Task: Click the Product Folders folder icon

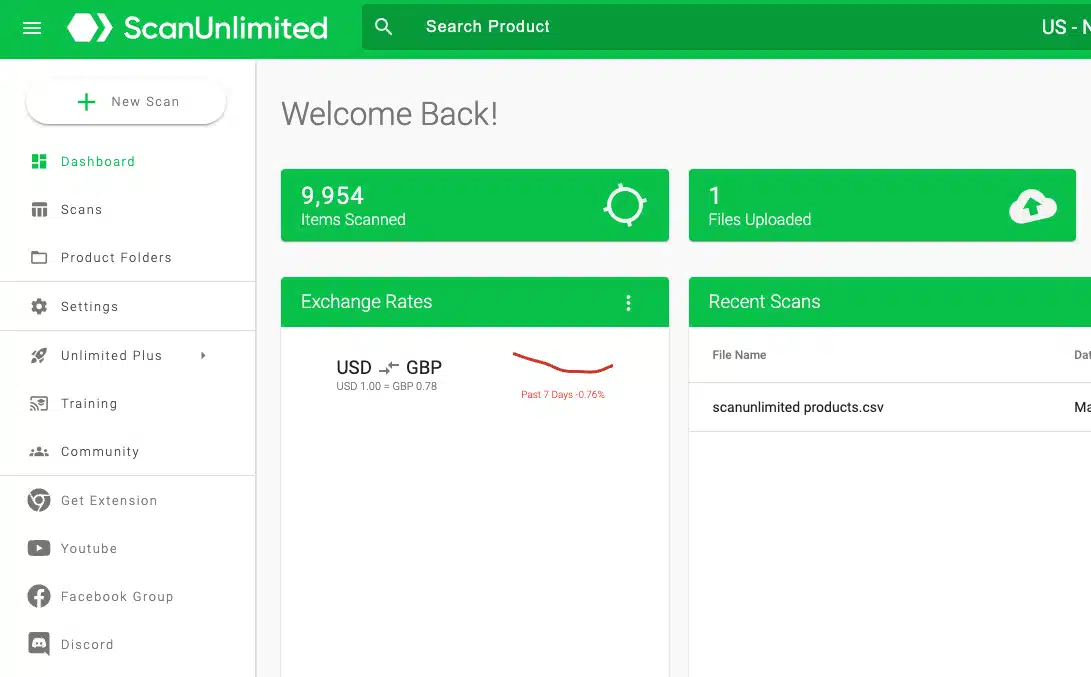Action: 39,257
